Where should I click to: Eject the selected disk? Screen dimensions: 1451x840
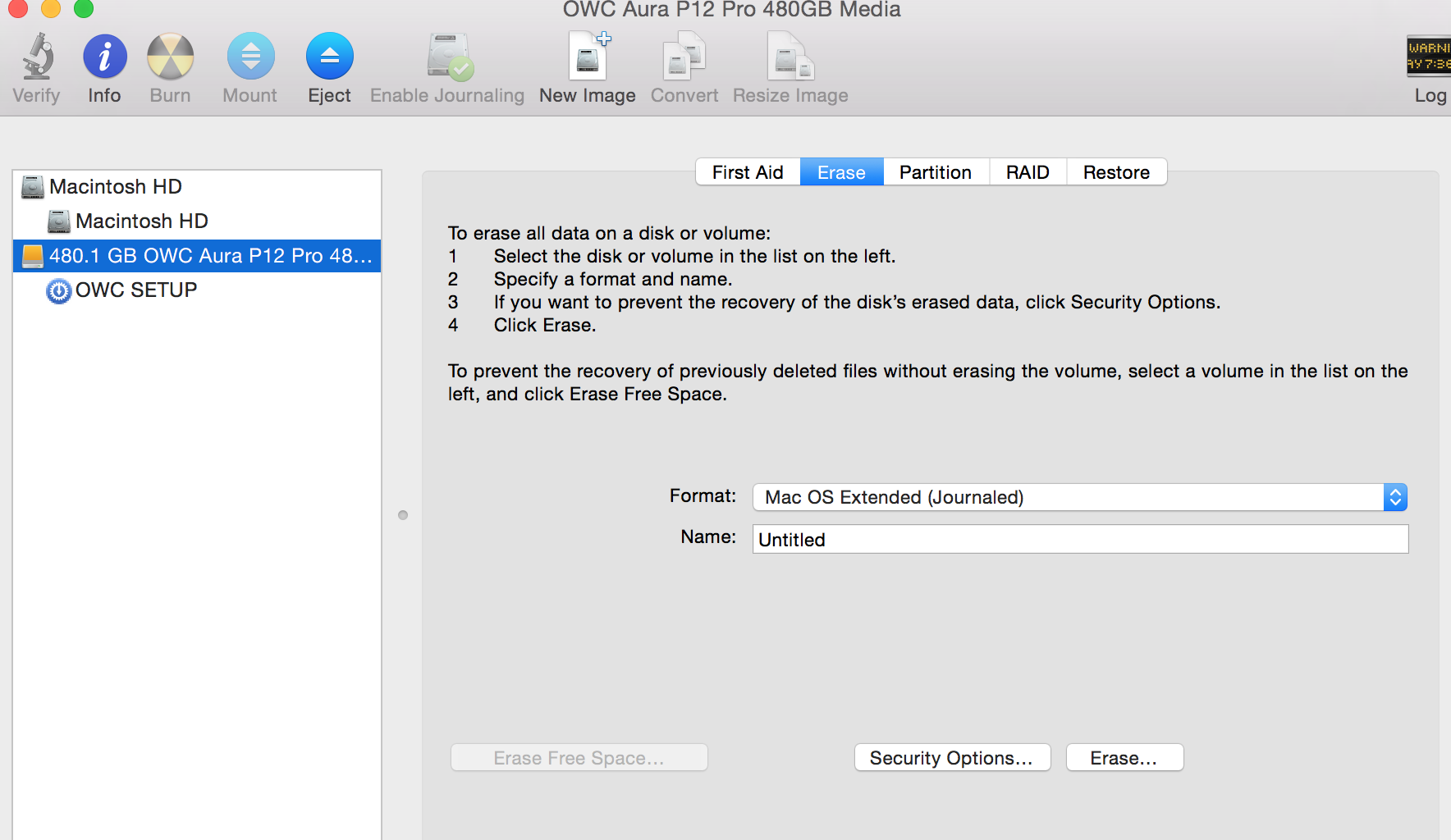pyautogui.click(x=329, y=56)
